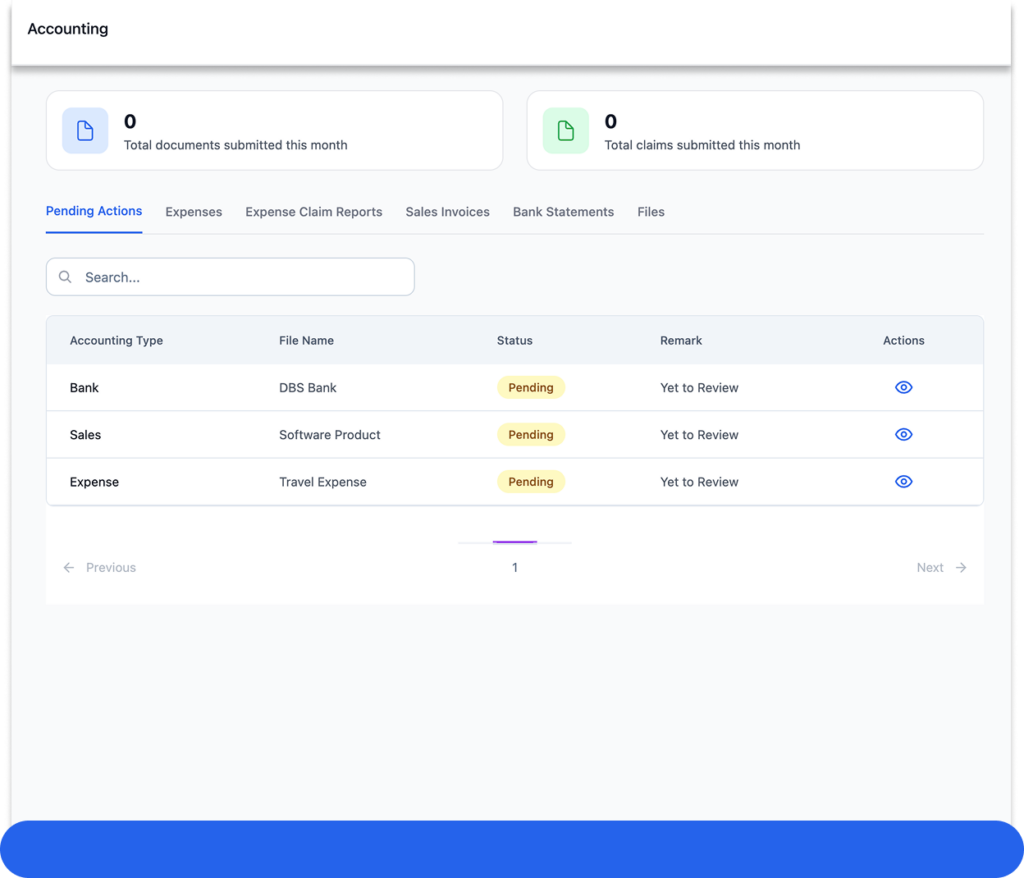Switch to the Pending Actions tab

[94, 211]
